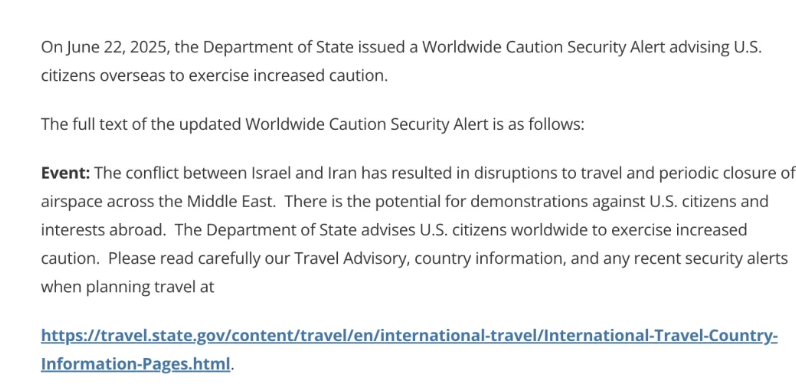The image size is (796, 392).
Task: Click 'citizens overseas to exercise increased caution'
Action: coord(214,76)
